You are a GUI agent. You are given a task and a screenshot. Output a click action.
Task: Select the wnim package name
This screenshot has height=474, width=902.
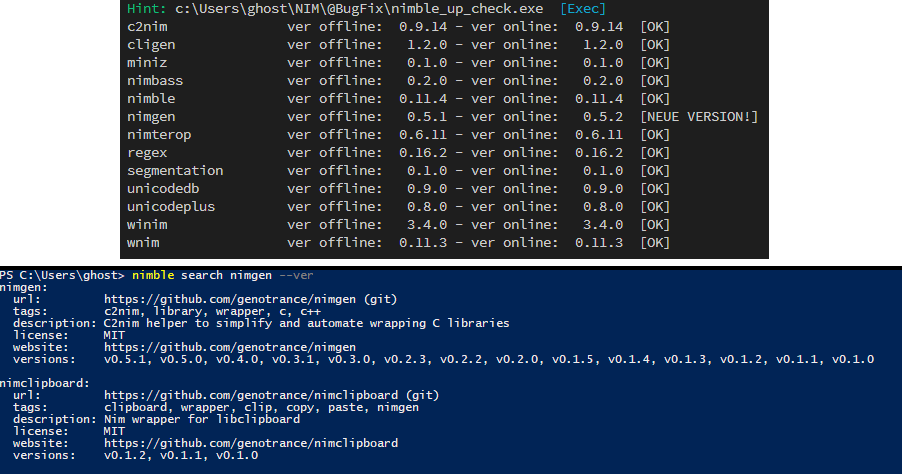pyautogui.click(x=144, y=243)
